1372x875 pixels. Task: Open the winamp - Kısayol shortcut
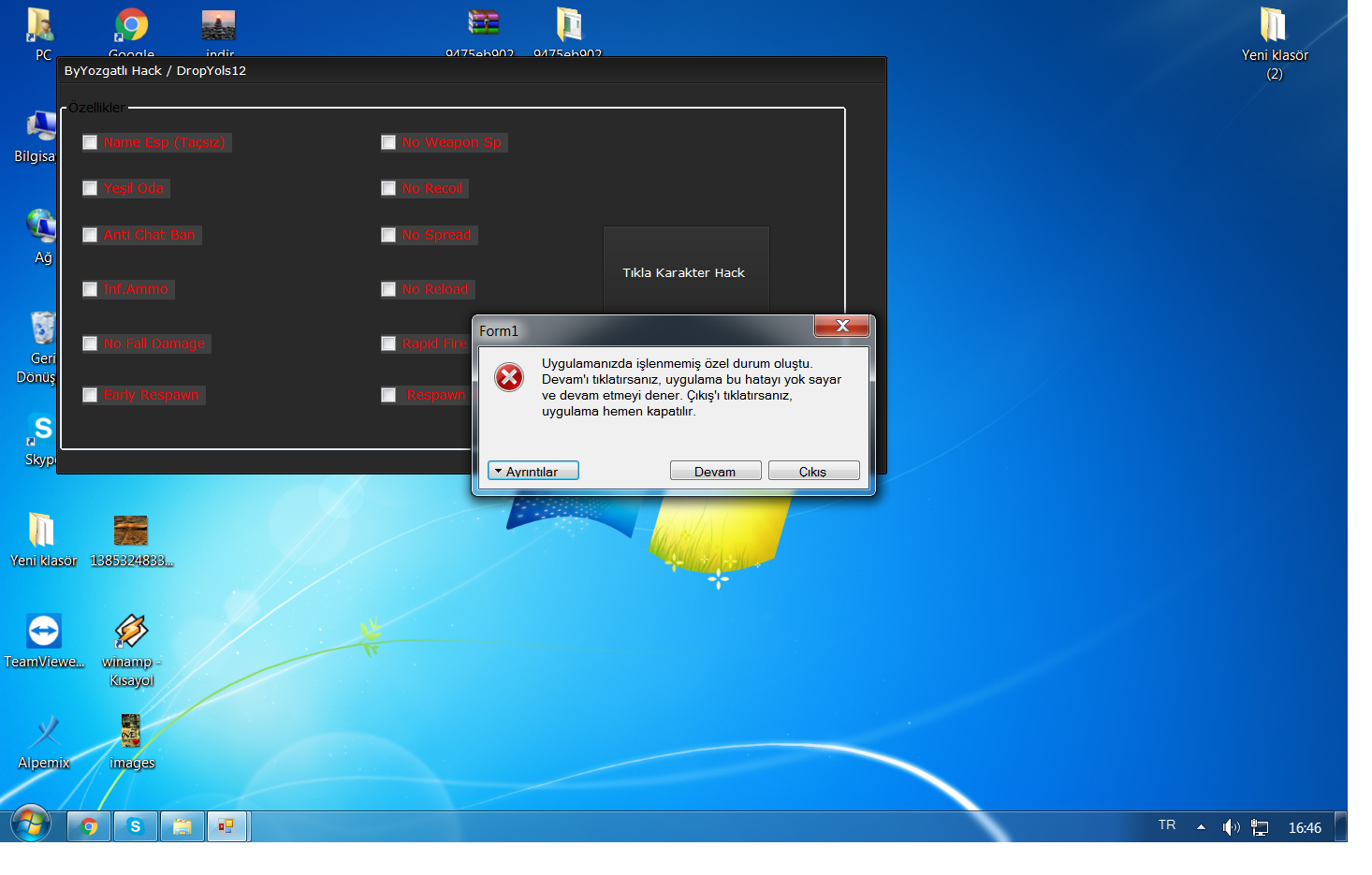tap(131, 649)
